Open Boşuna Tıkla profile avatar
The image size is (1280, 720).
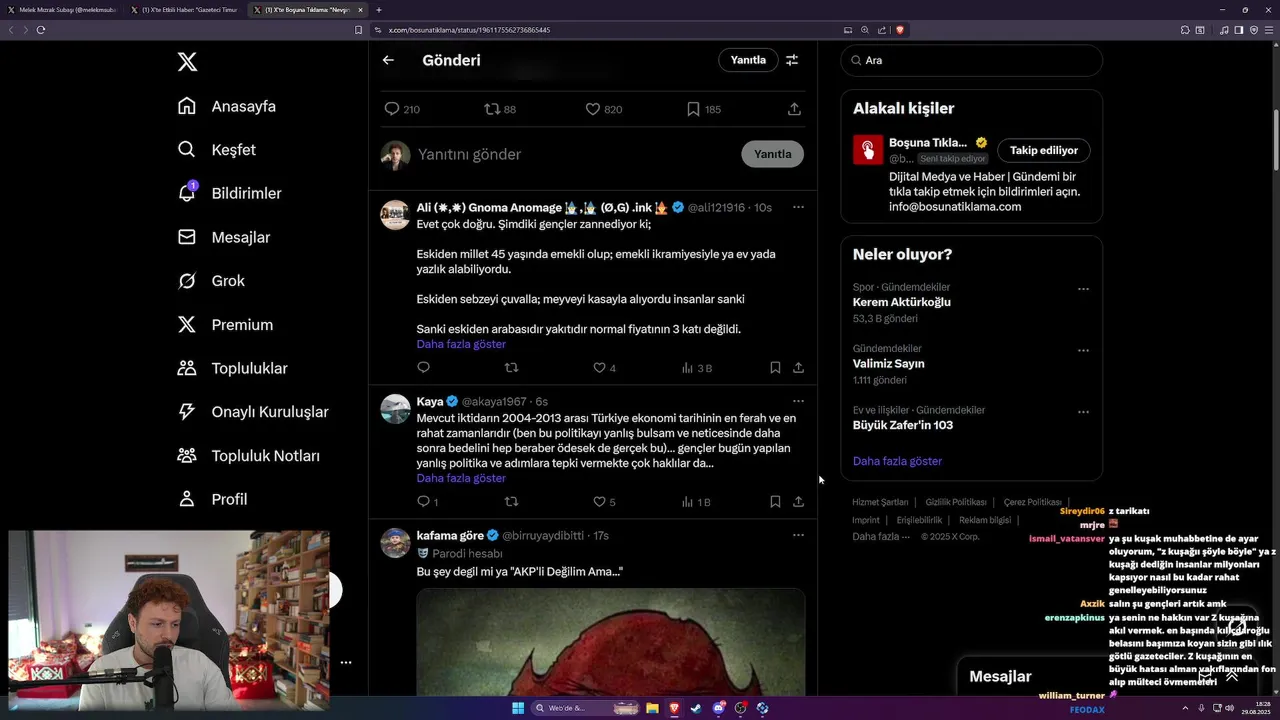click(868, 150)
